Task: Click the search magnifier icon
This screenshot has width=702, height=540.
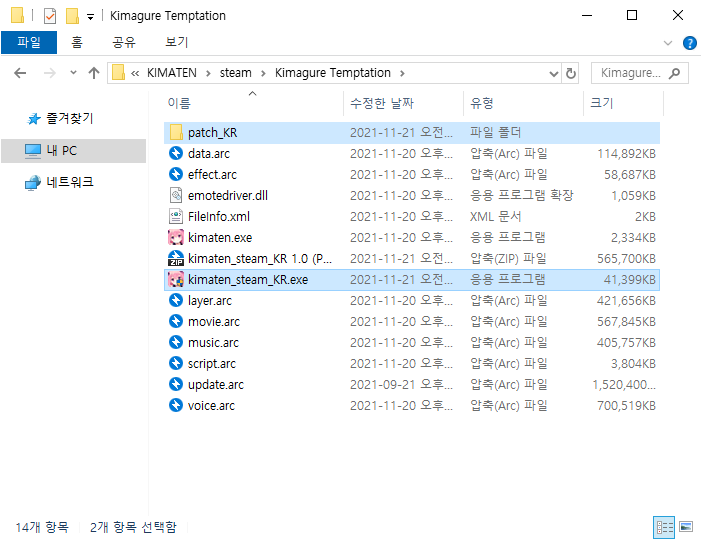Action: pyautogui.click(x=674, y=73)
